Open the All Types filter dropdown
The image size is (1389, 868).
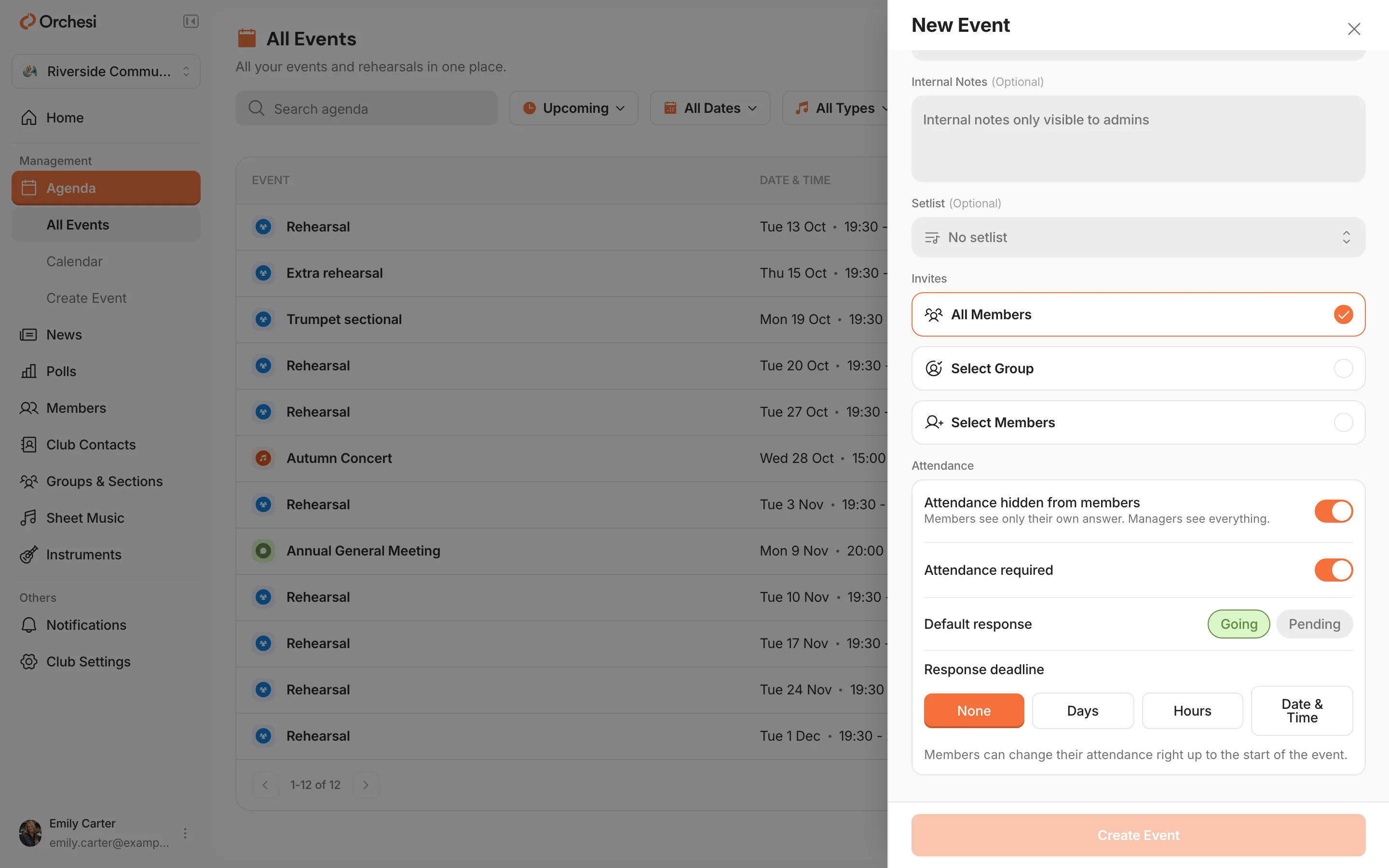click(x=836, y=108)
